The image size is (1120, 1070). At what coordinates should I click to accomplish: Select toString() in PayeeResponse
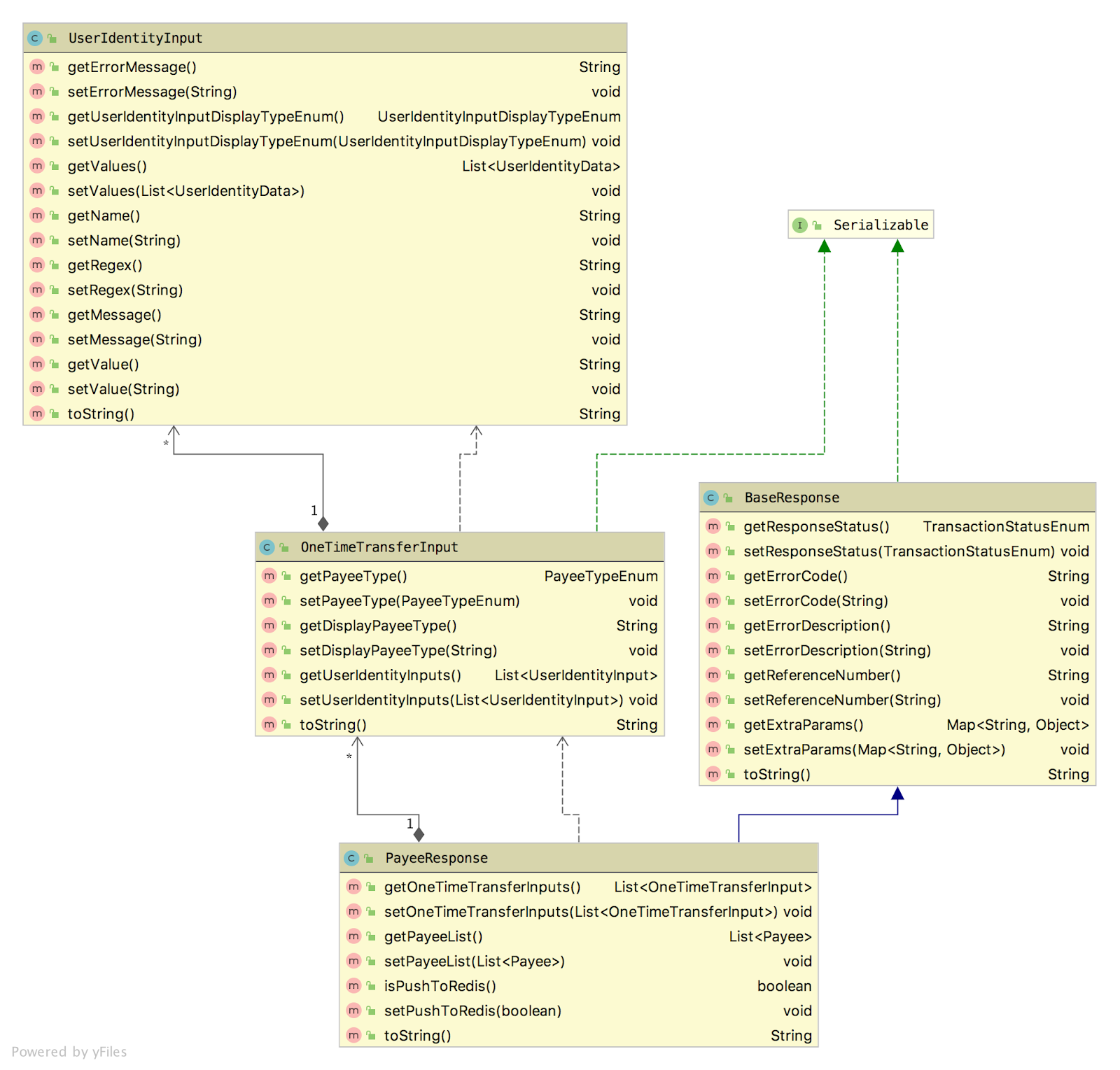coord(579,1036)
